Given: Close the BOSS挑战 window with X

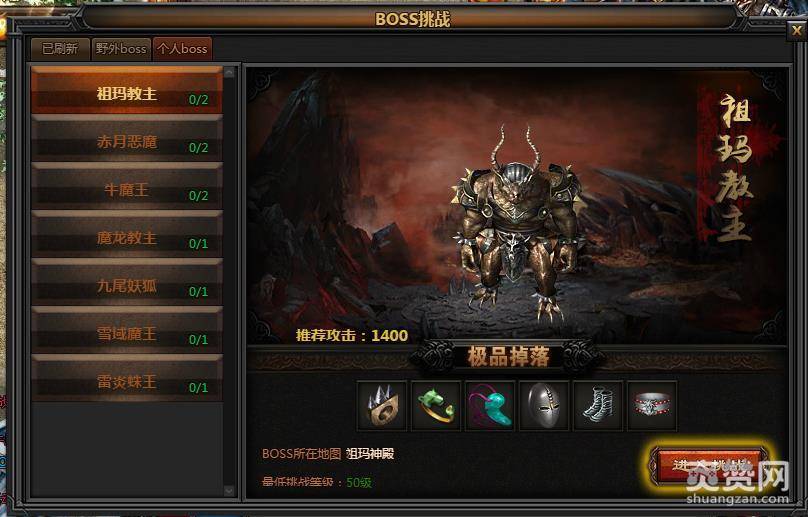Looking at the screenshot, I should coord(796,31).
